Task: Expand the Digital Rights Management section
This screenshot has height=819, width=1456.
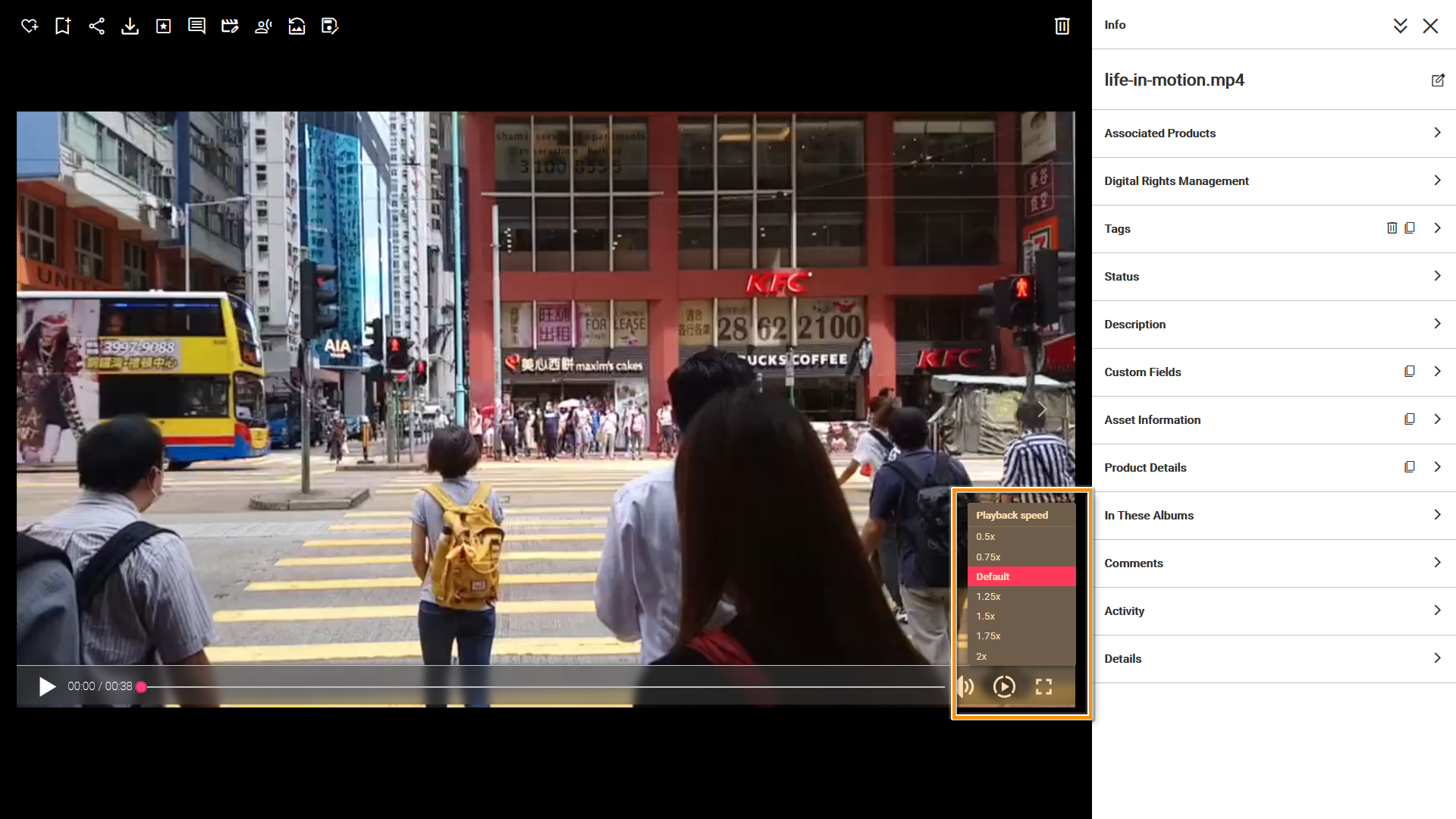Action: [1274, 180]
